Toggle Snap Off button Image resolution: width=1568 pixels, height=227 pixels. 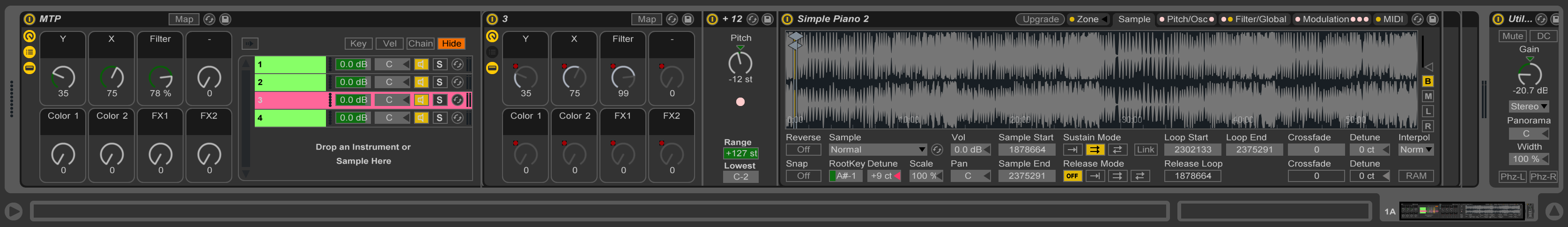(804, 176)
